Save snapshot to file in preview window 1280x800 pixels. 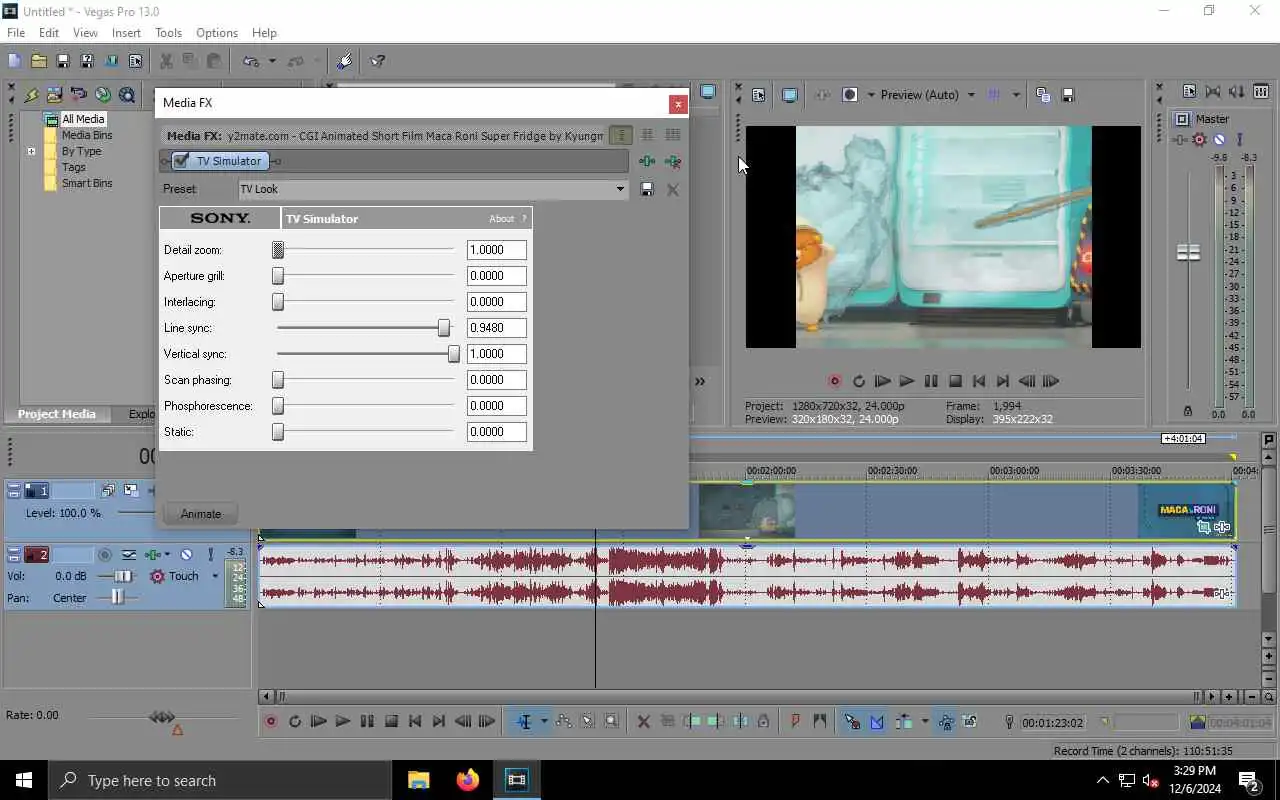pos(1067,95)
